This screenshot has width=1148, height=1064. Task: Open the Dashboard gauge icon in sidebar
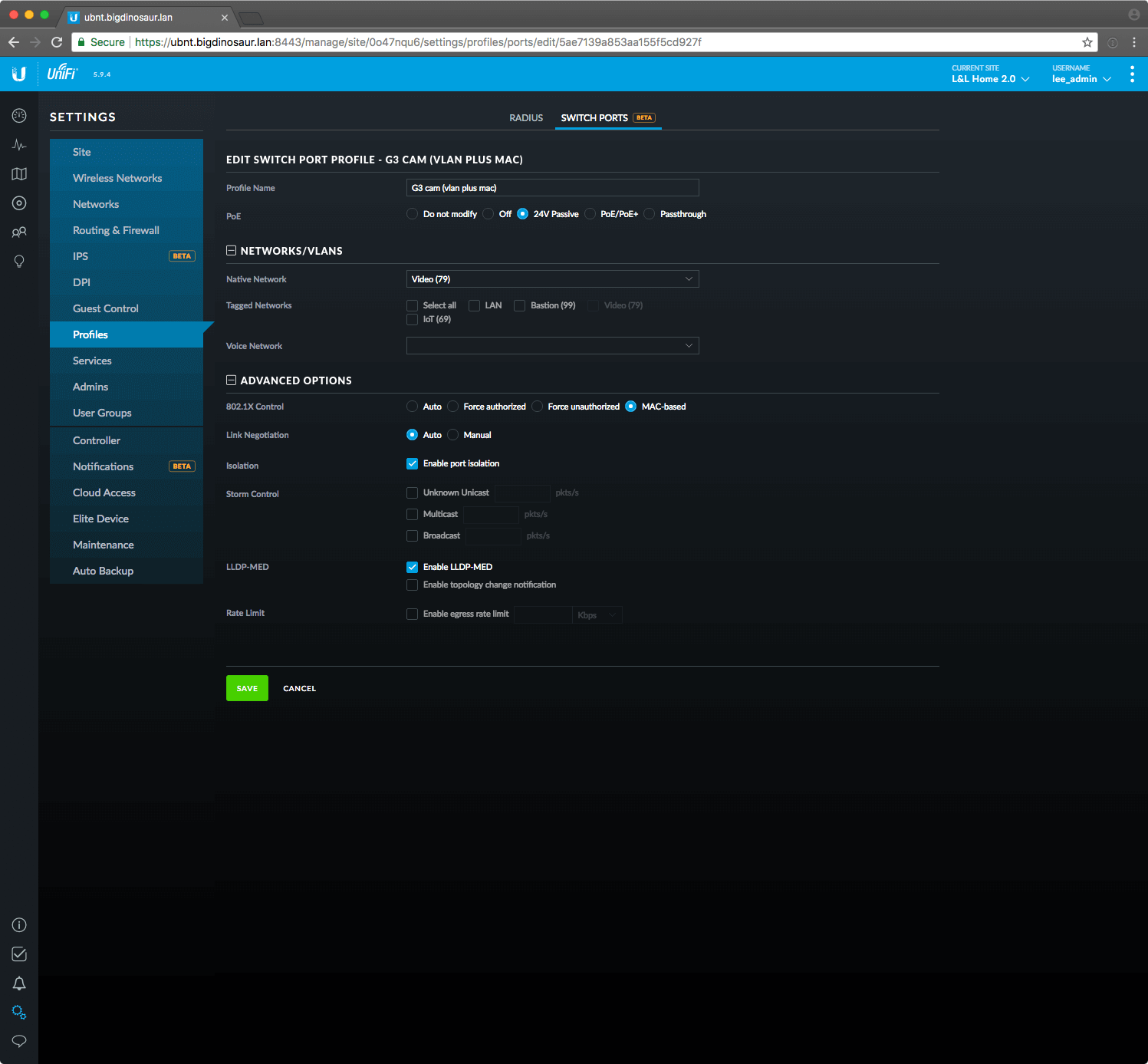click(x=19, y=116)
